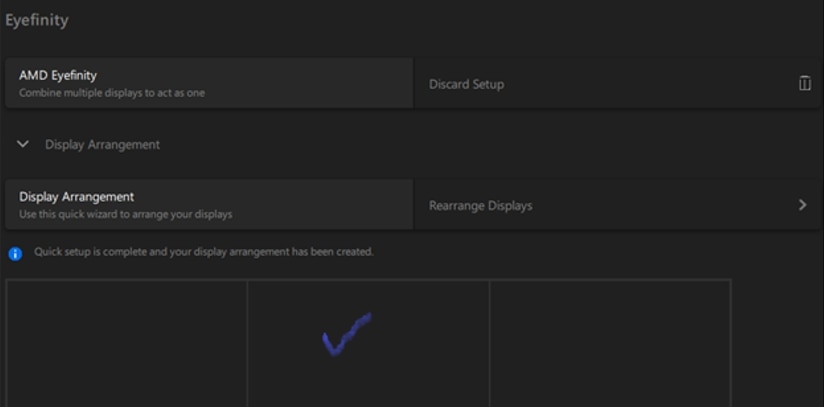Click empty area right of the display layout
824x407 pixels.
pyautogui.click(x=777, y=343)
